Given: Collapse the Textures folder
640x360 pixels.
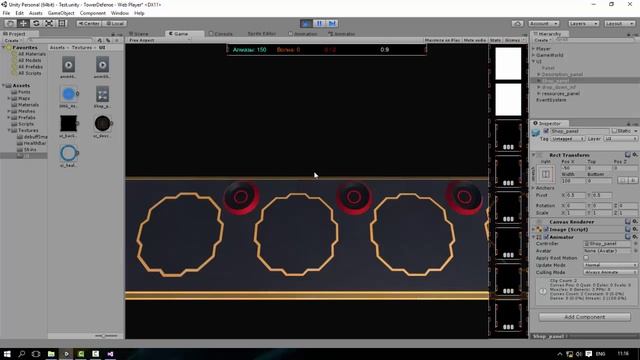Looking at the screenshot, I should [9, 130].
